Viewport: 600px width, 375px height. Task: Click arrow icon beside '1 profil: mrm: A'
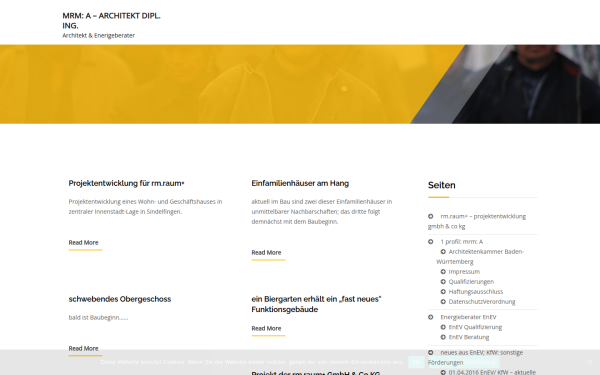pyautogui.click(x=430, y=242)
